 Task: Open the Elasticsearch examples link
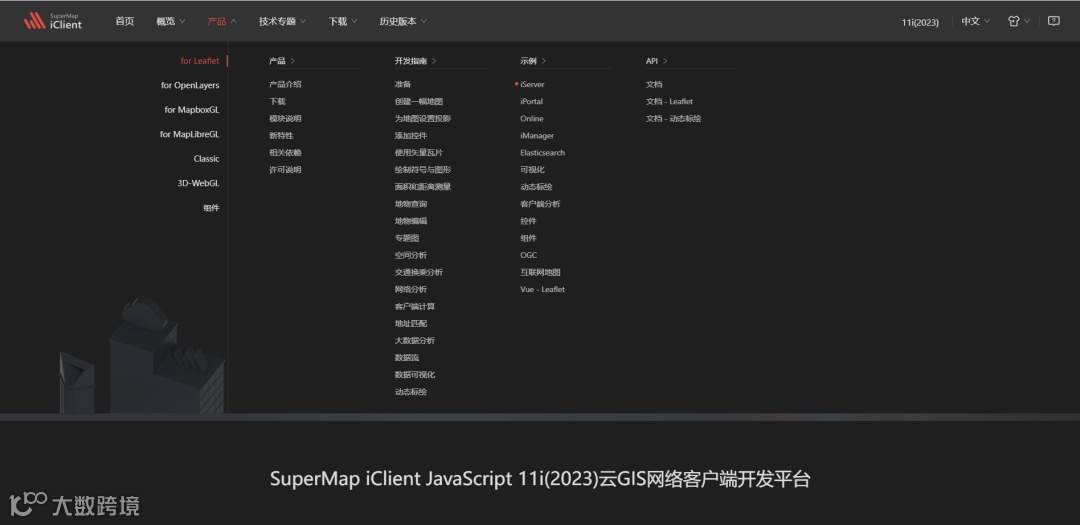[542, 153]
